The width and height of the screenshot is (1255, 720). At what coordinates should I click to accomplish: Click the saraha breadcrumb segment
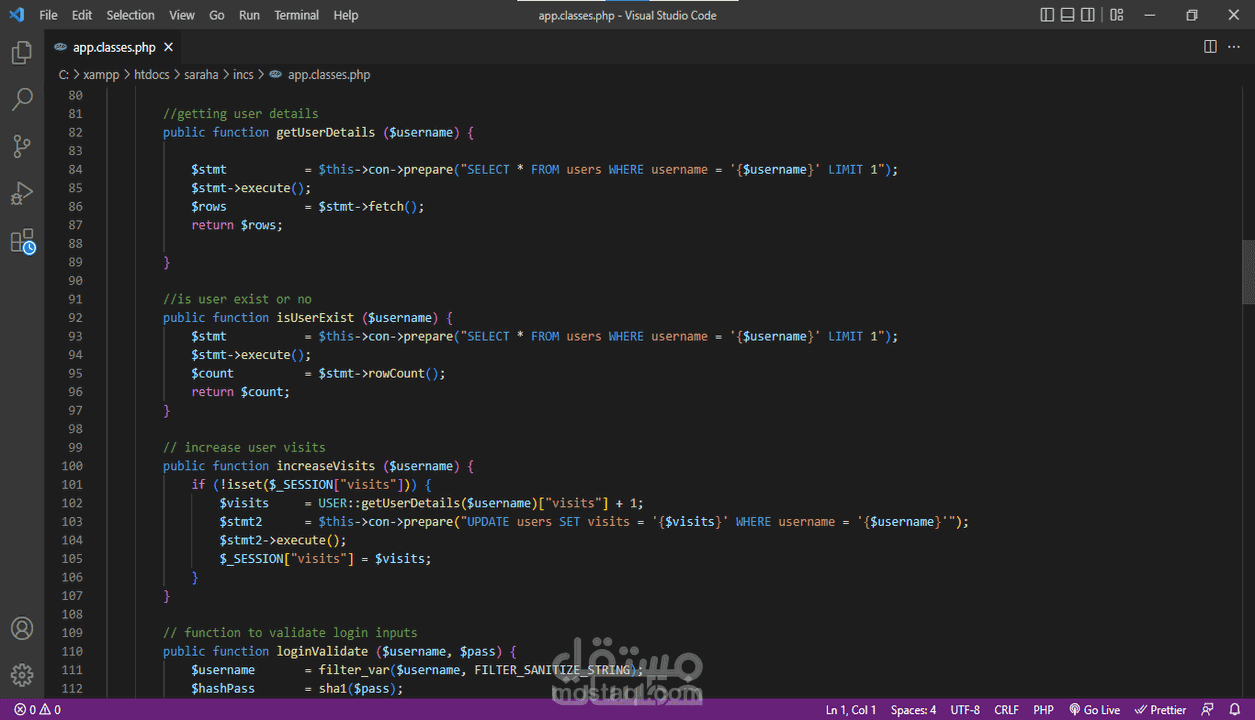(201, 74)
